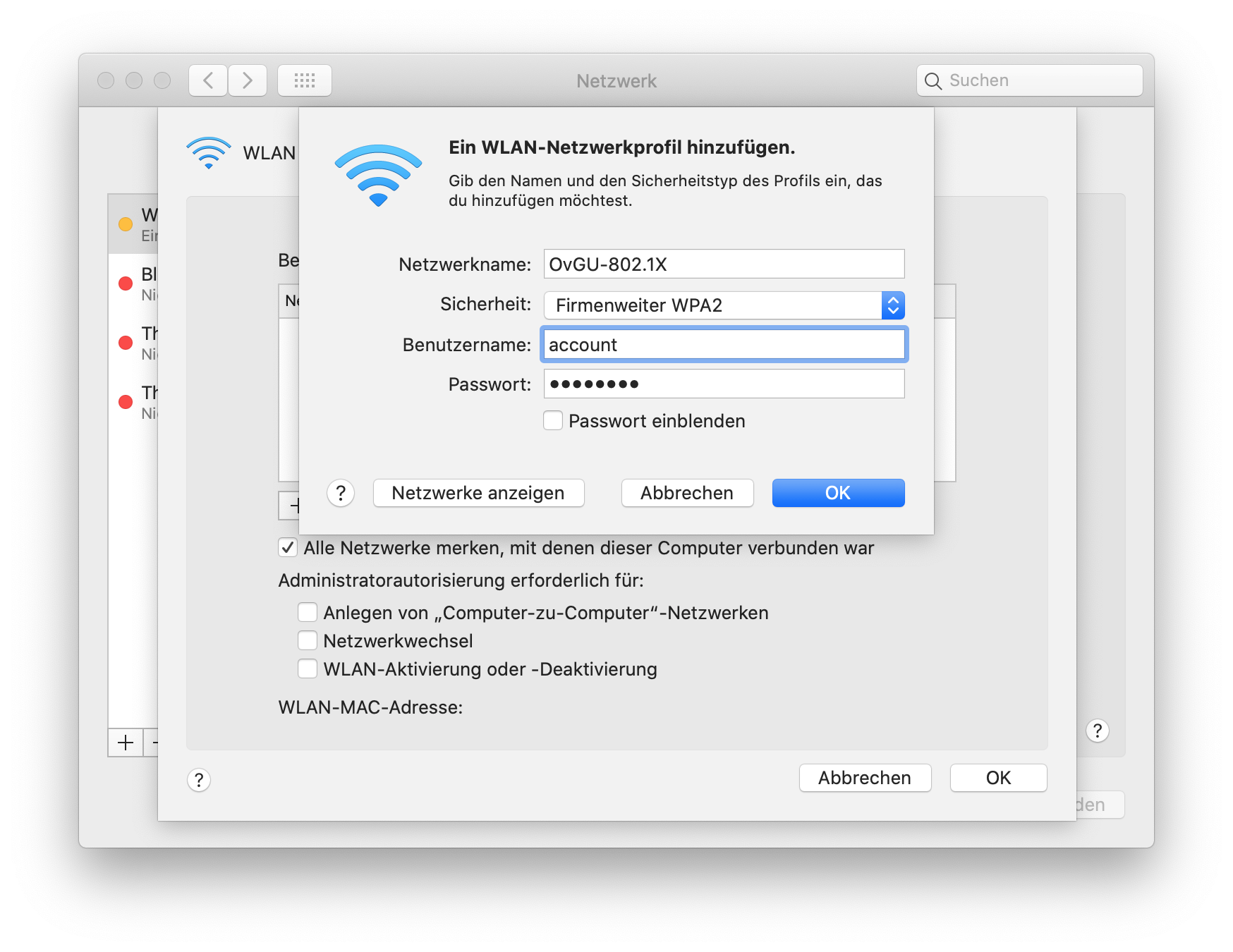
Task: Open the show-all preferences grid icon
Action: [x=305, y=80]
